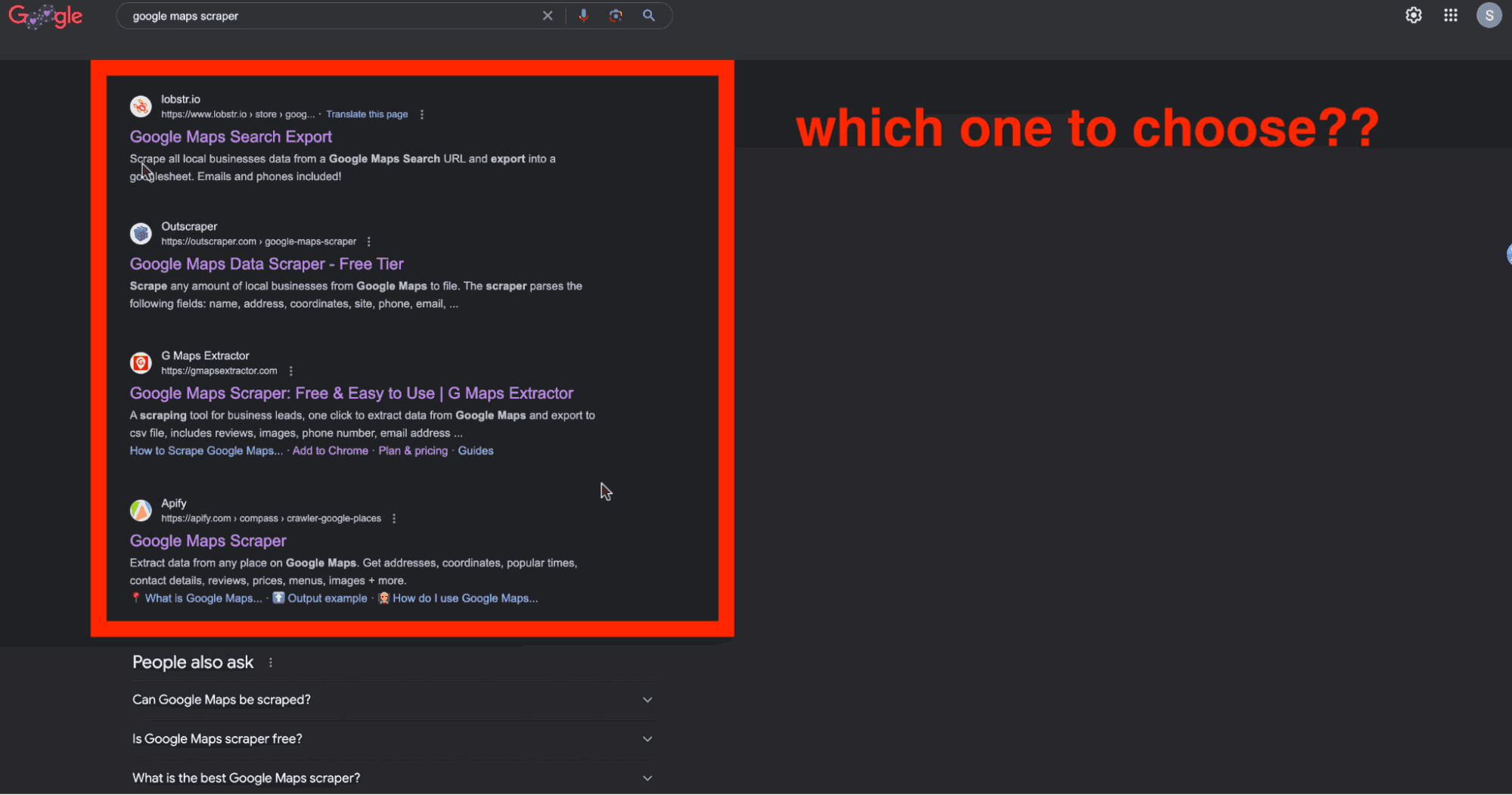Open Google Maps Scraper: Free & Easy to Use

tap(351, 393)
